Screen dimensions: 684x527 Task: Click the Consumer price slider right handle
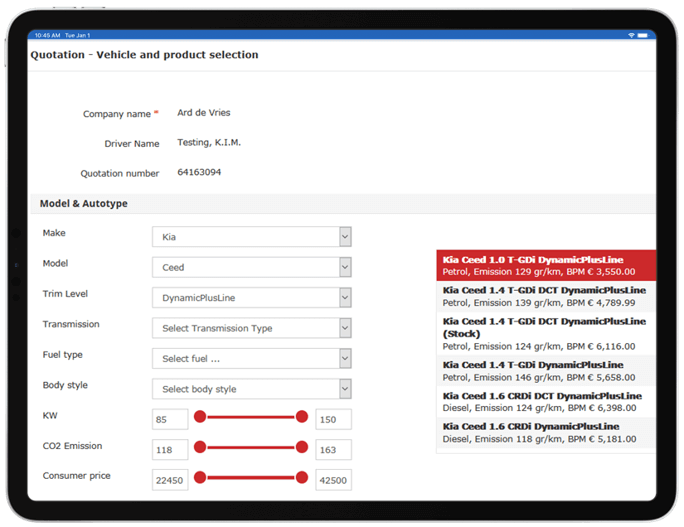302,477
